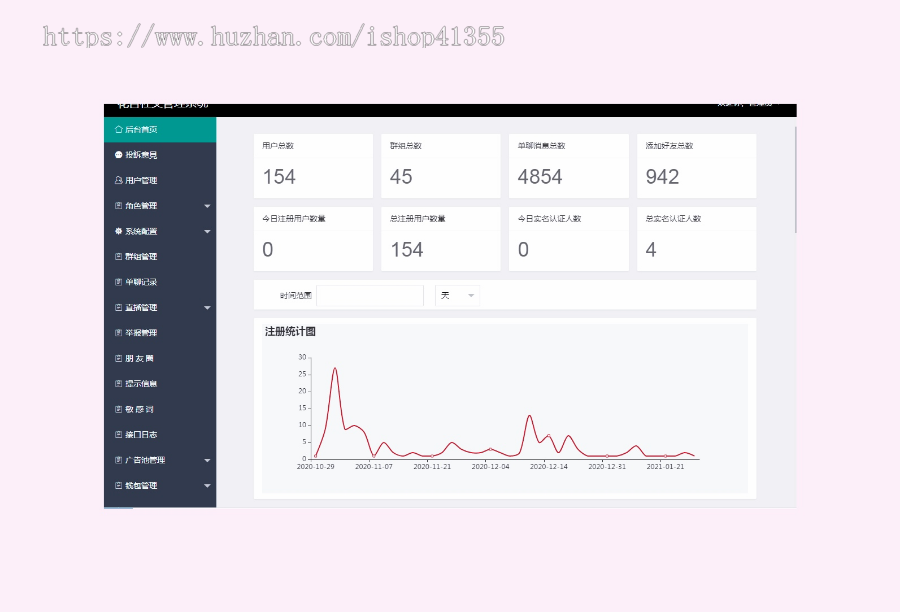Click the 时间范围 date range input
The width and height of the screenshot is (900, 612).
pos(370,296)
